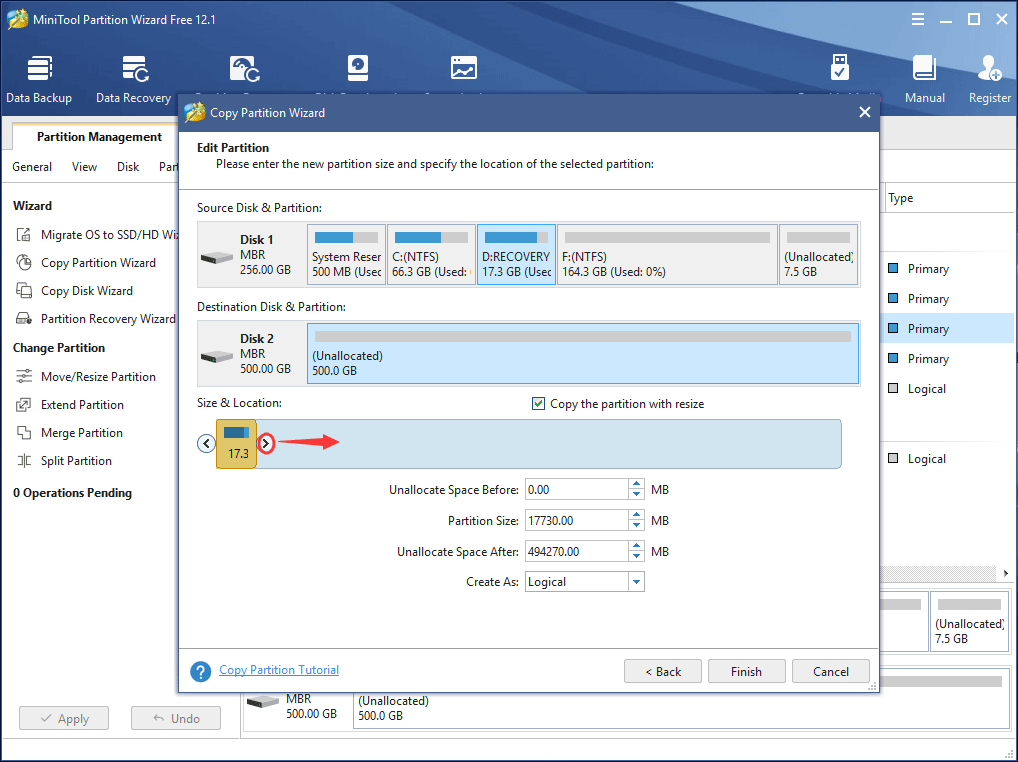Click the Undo button

[x=176, y=719]
